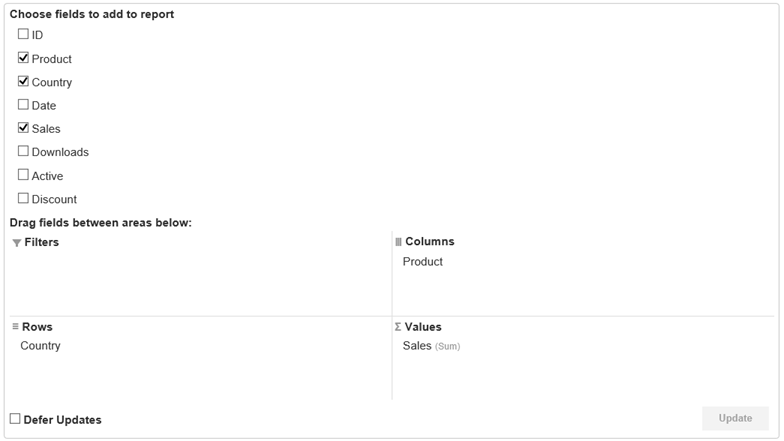
Task: Check the Date field checkbox
Action: point(23,104)
